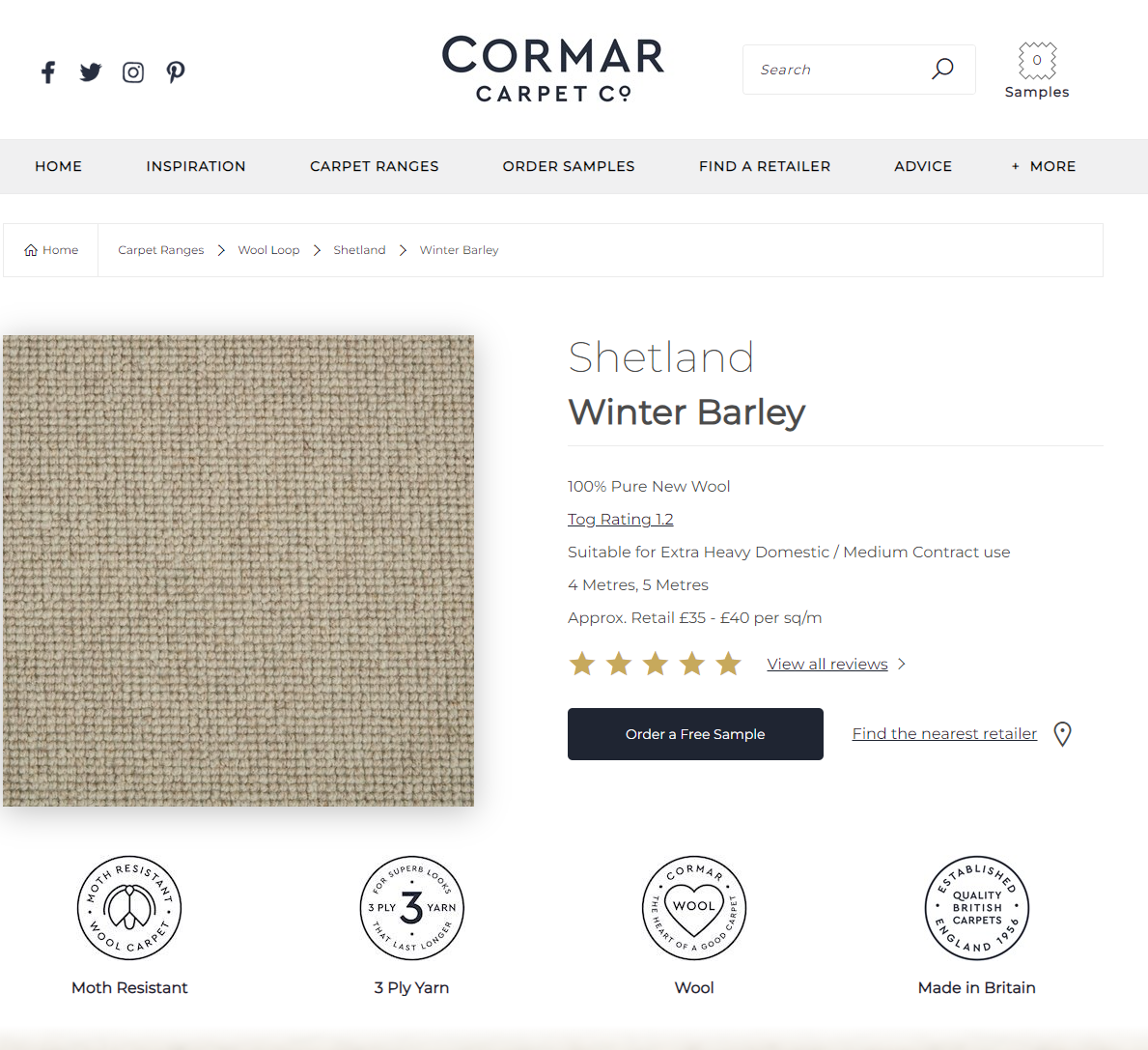The height and width of the screenshot is (1050, 1148).
Task: Click the Order a Free Sample button
Action: pos(695,733)
